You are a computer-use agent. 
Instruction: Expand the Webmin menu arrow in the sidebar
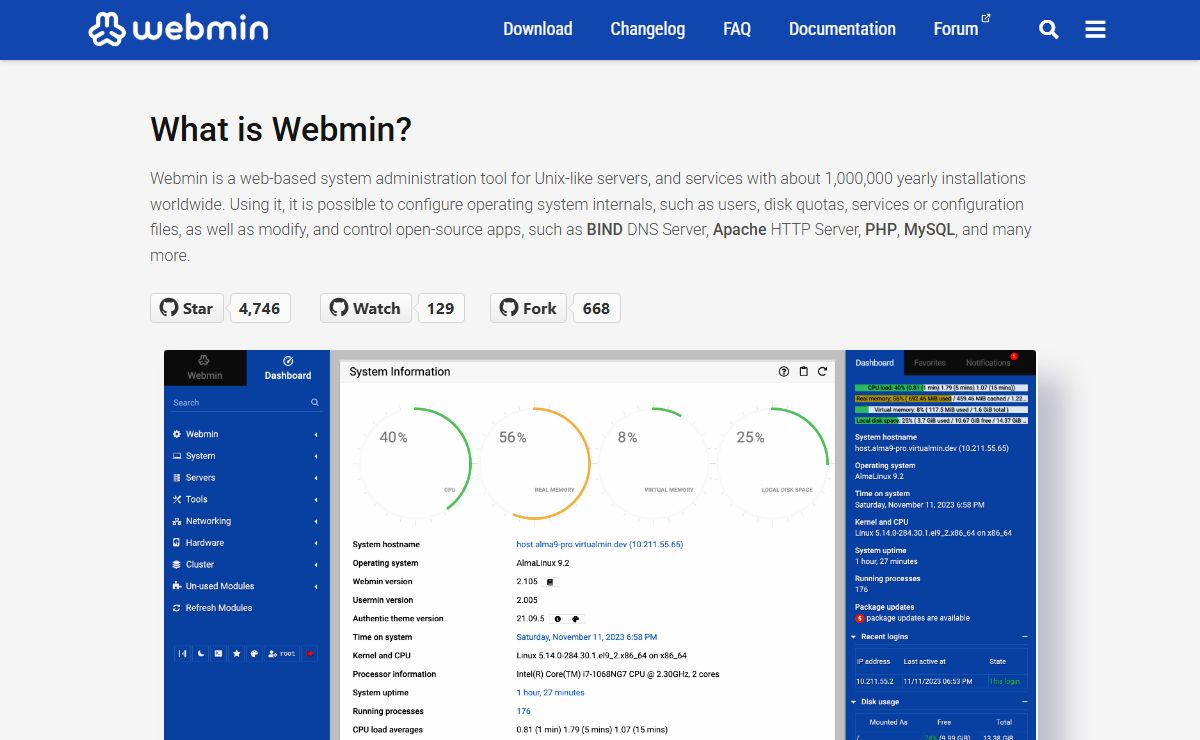click(316, 434)
